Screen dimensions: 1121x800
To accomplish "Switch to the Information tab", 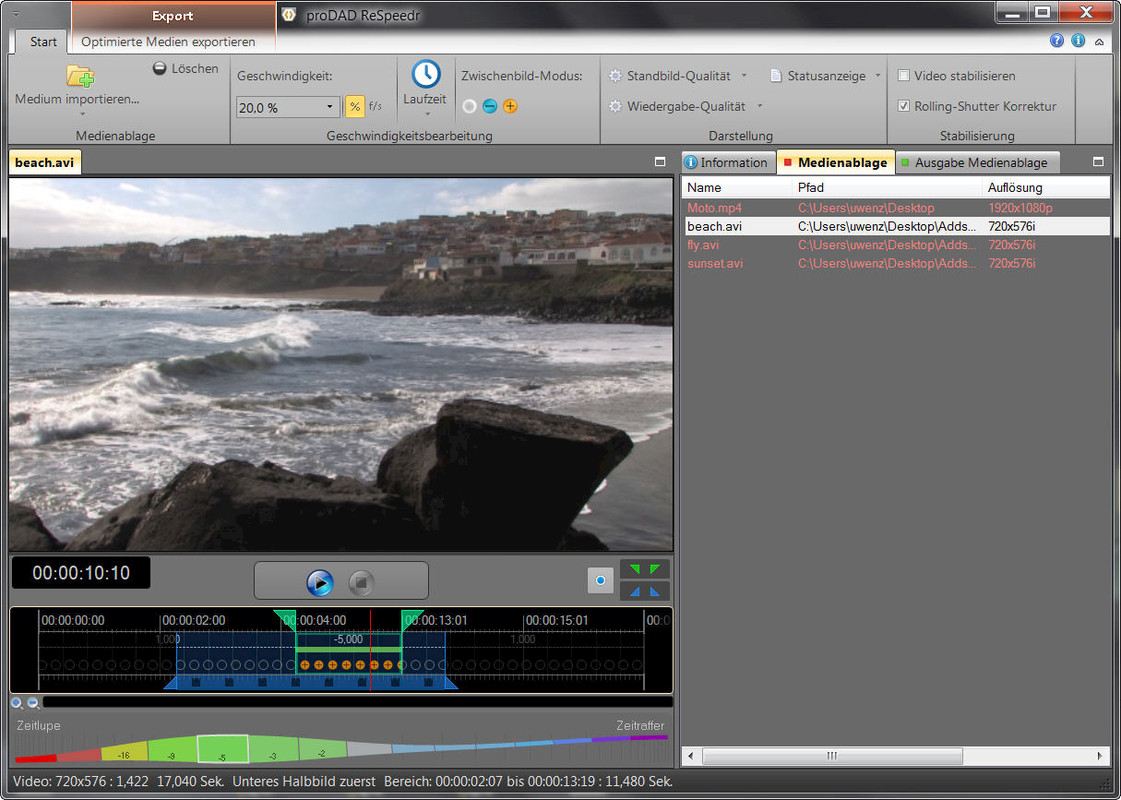I will point(726,163).
